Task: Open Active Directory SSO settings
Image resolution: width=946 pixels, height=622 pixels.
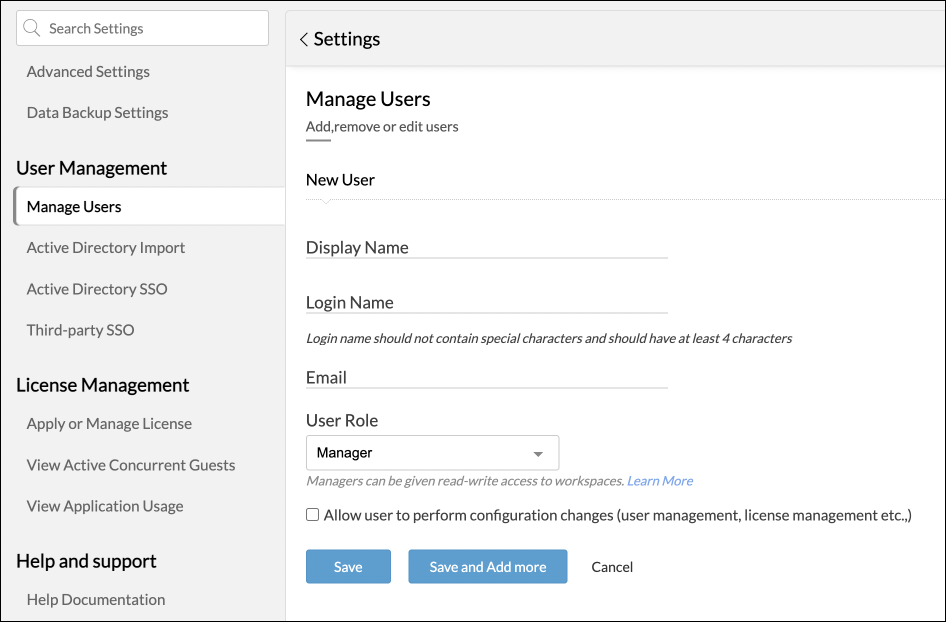Action: [97, 289]
